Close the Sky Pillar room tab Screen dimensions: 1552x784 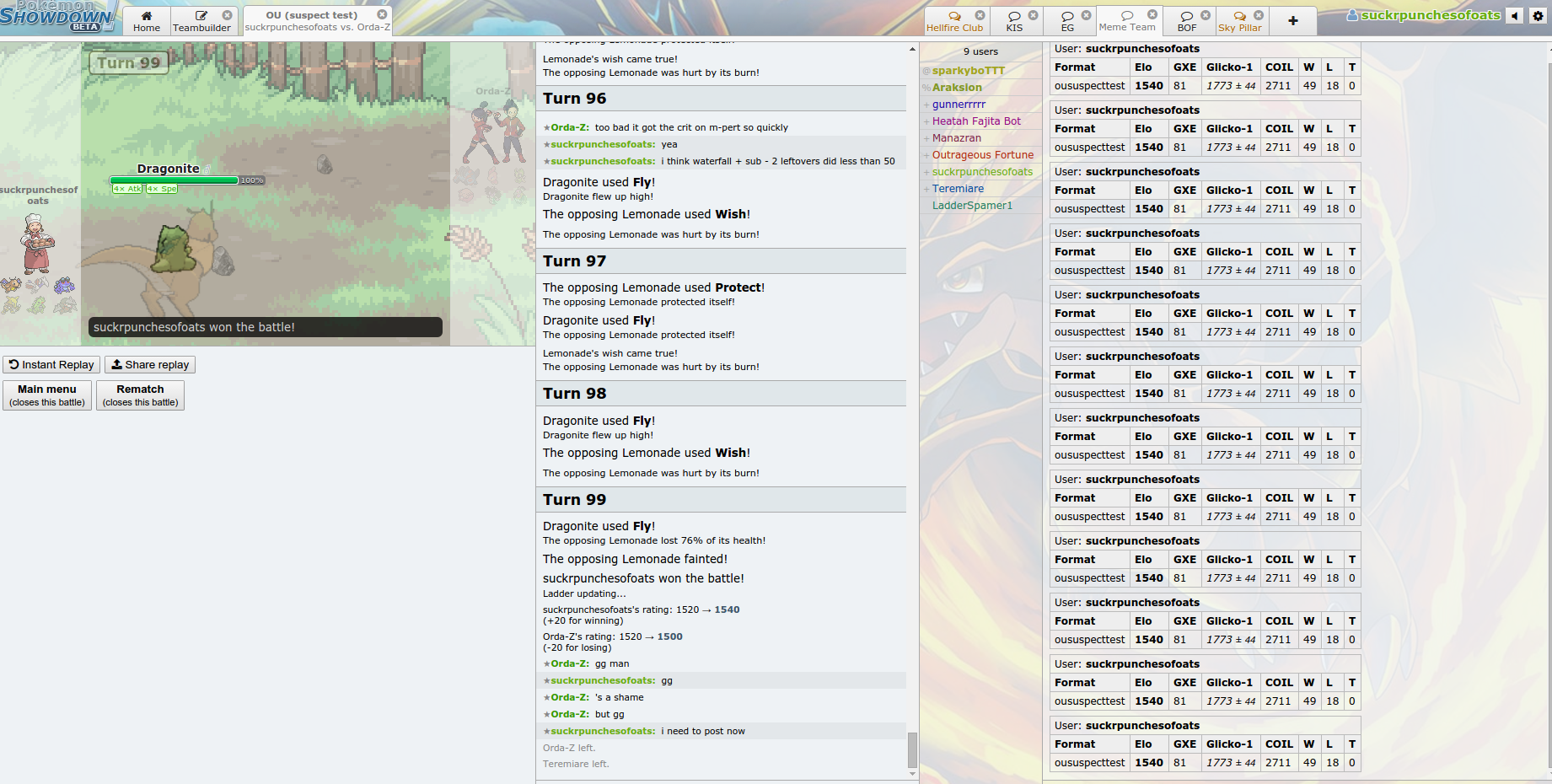[1259, 15]
